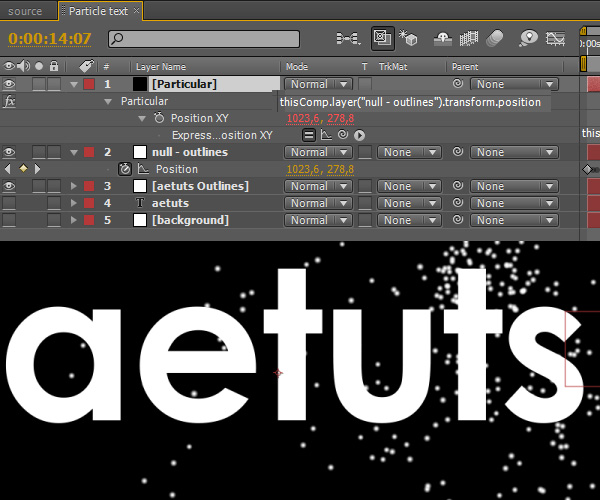Screen dimensions: 600x500
Task: Click expression graph icon
Action: pos(326,135)
